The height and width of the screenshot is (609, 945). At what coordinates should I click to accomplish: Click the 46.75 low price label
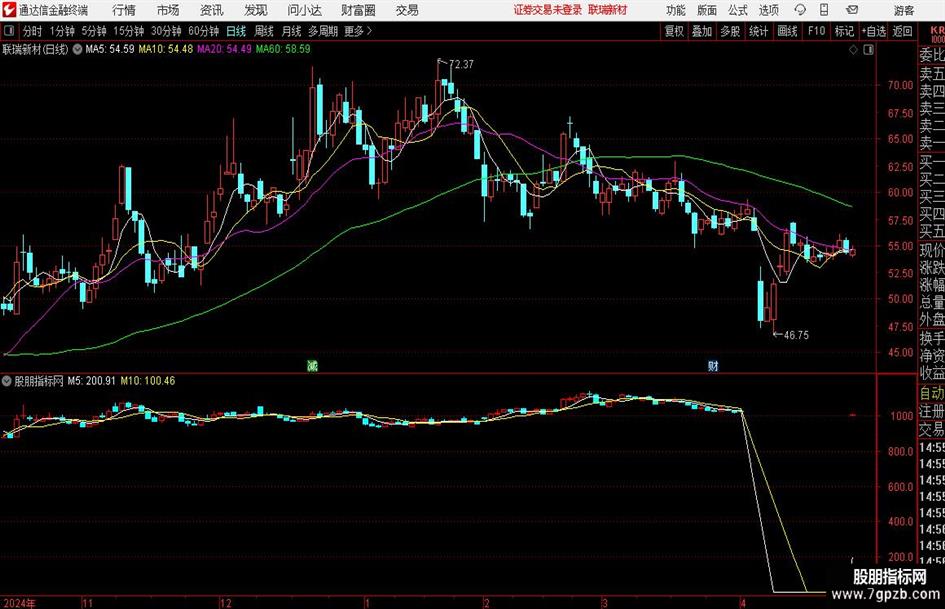796,335
